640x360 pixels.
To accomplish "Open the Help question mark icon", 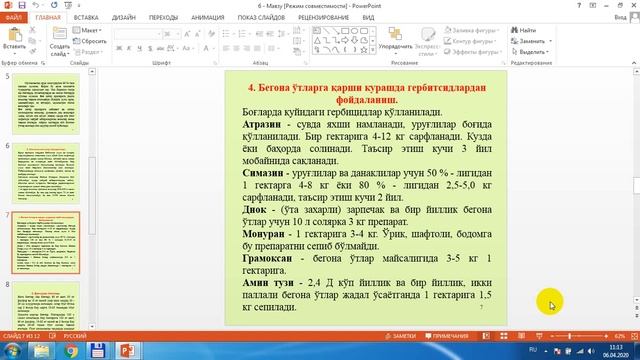I will pos(579,5).
